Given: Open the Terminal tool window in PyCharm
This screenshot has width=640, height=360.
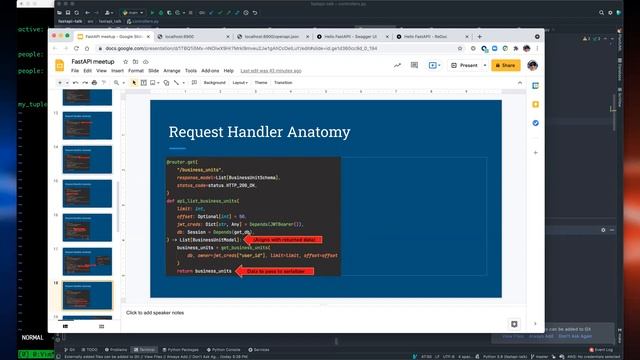Looking at the screenshot, I should pos(145,350).
